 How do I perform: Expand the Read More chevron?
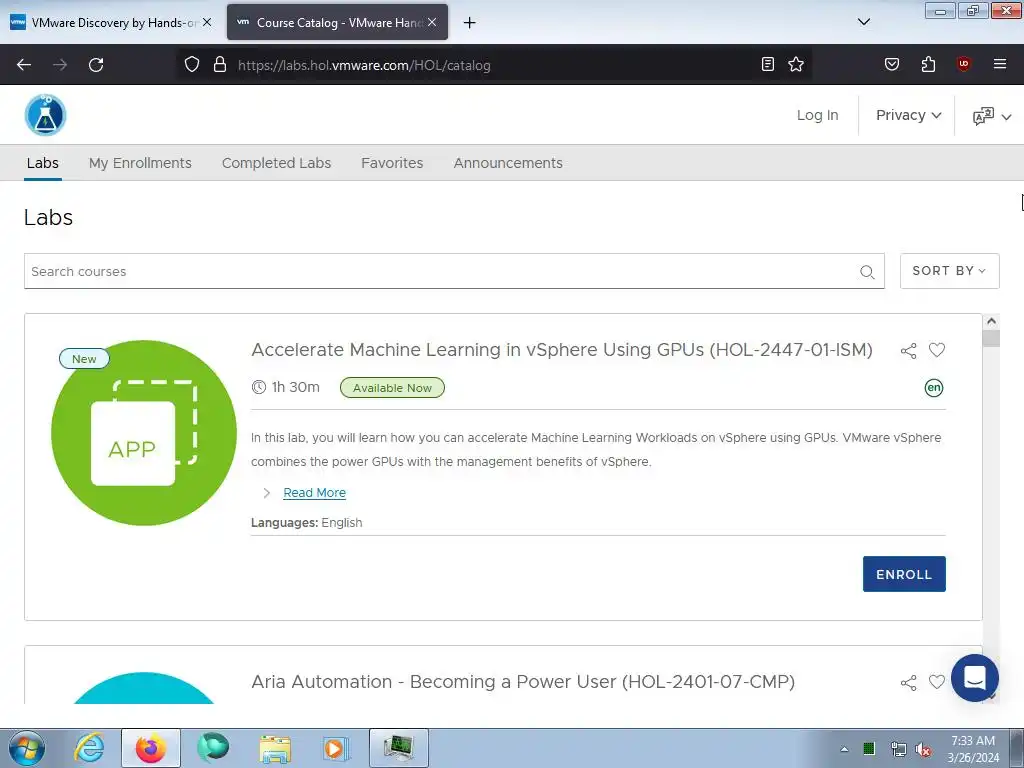[266, 493]
